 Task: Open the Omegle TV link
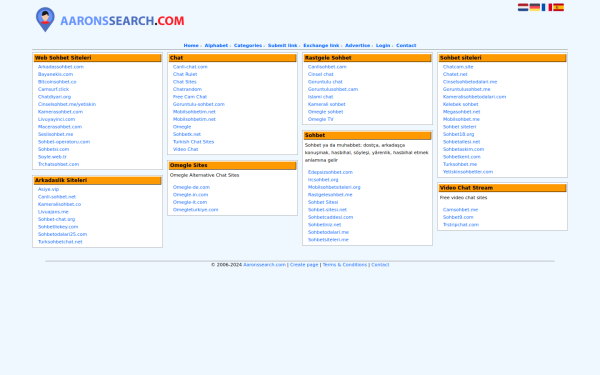coord(320,119)
